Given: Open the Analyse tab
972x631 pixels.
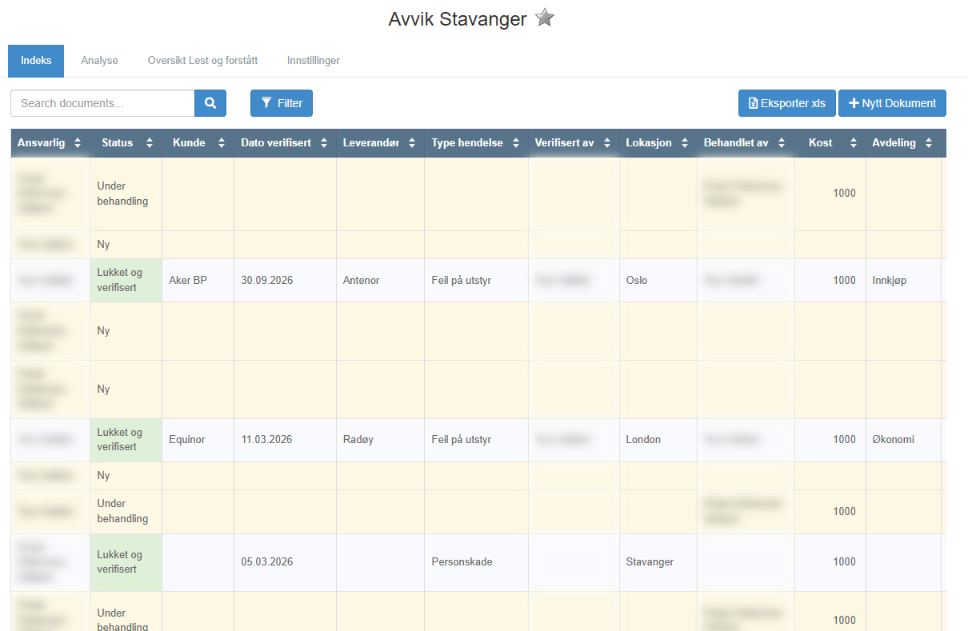Looking at the screenshot, I should click(x=99, y=61).
